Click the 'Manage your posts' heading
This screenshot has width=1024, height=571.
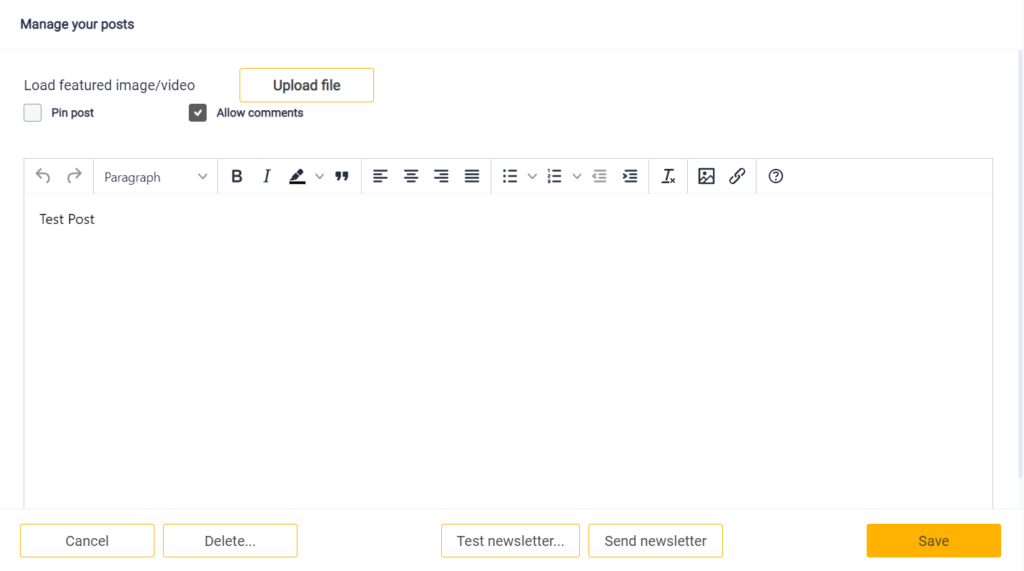pos(77,24)
